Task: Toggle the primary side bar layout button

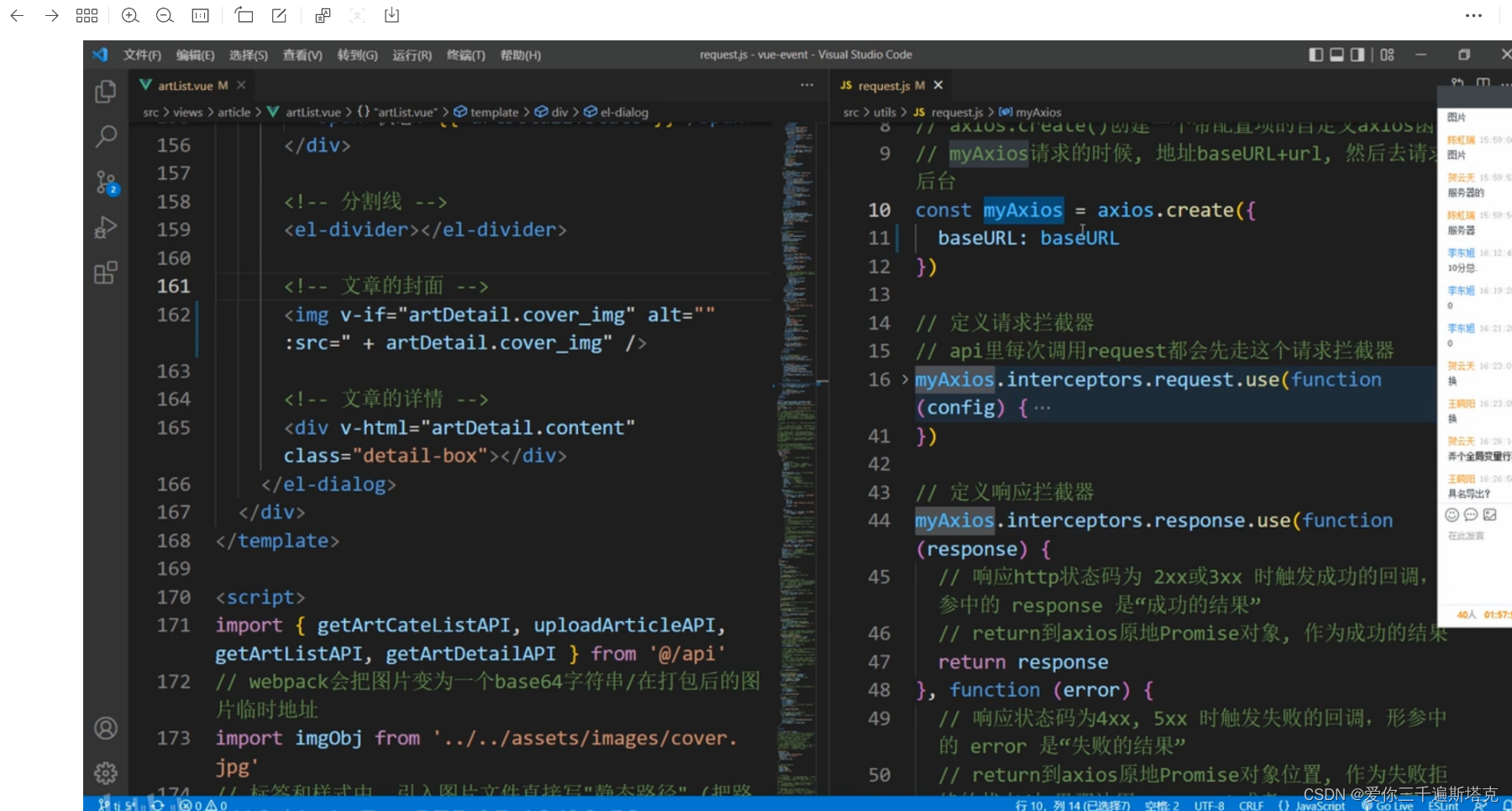Action: 1316,55
